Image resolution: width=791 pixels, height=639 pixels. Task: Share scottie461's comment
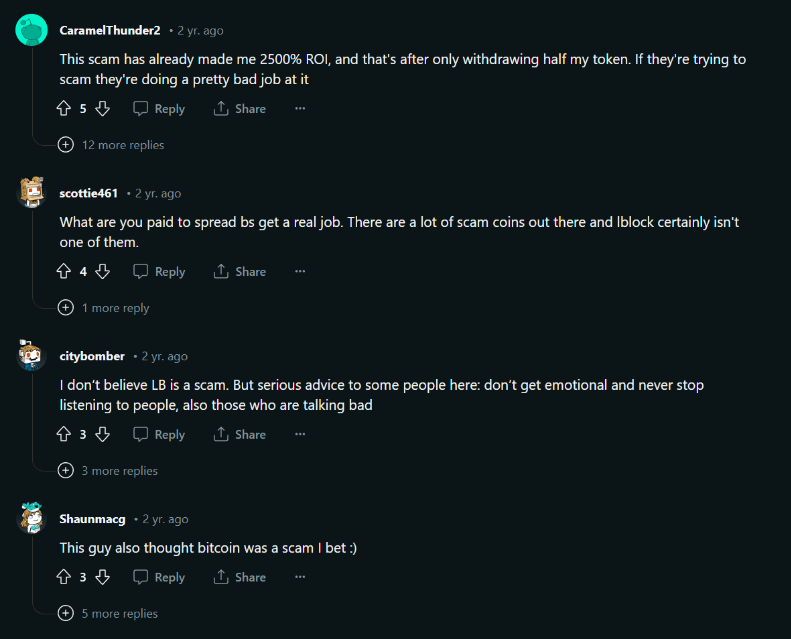pyautogui.click(x=240, y=271)
